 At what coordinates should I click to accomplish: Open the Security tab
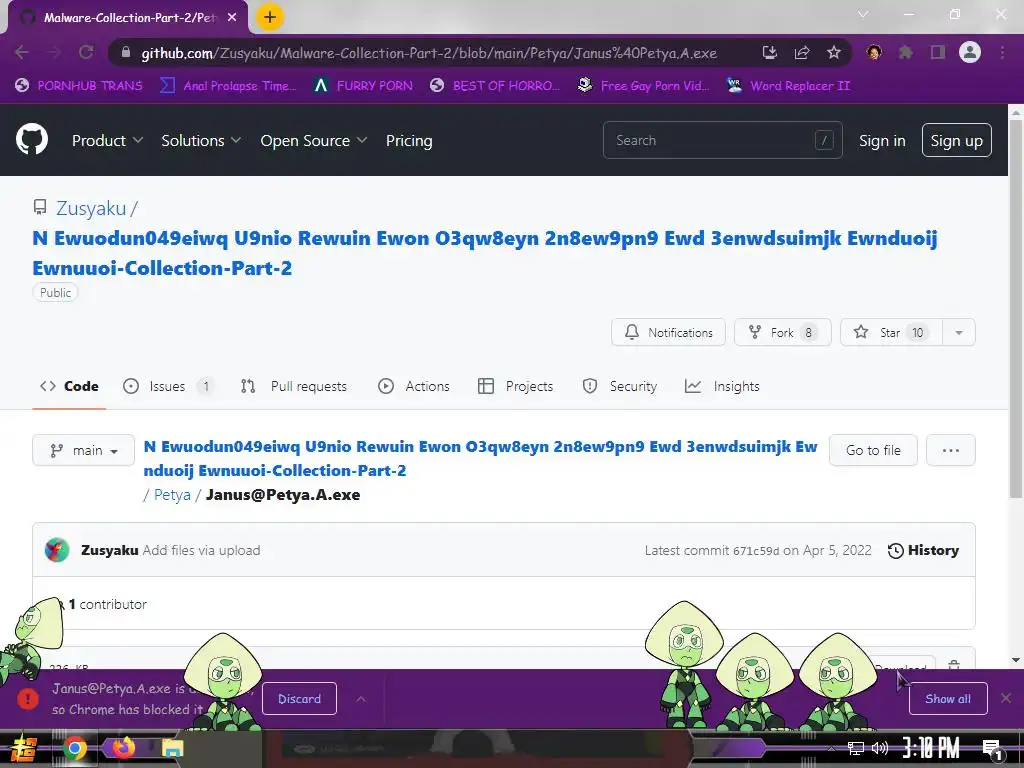619,386
